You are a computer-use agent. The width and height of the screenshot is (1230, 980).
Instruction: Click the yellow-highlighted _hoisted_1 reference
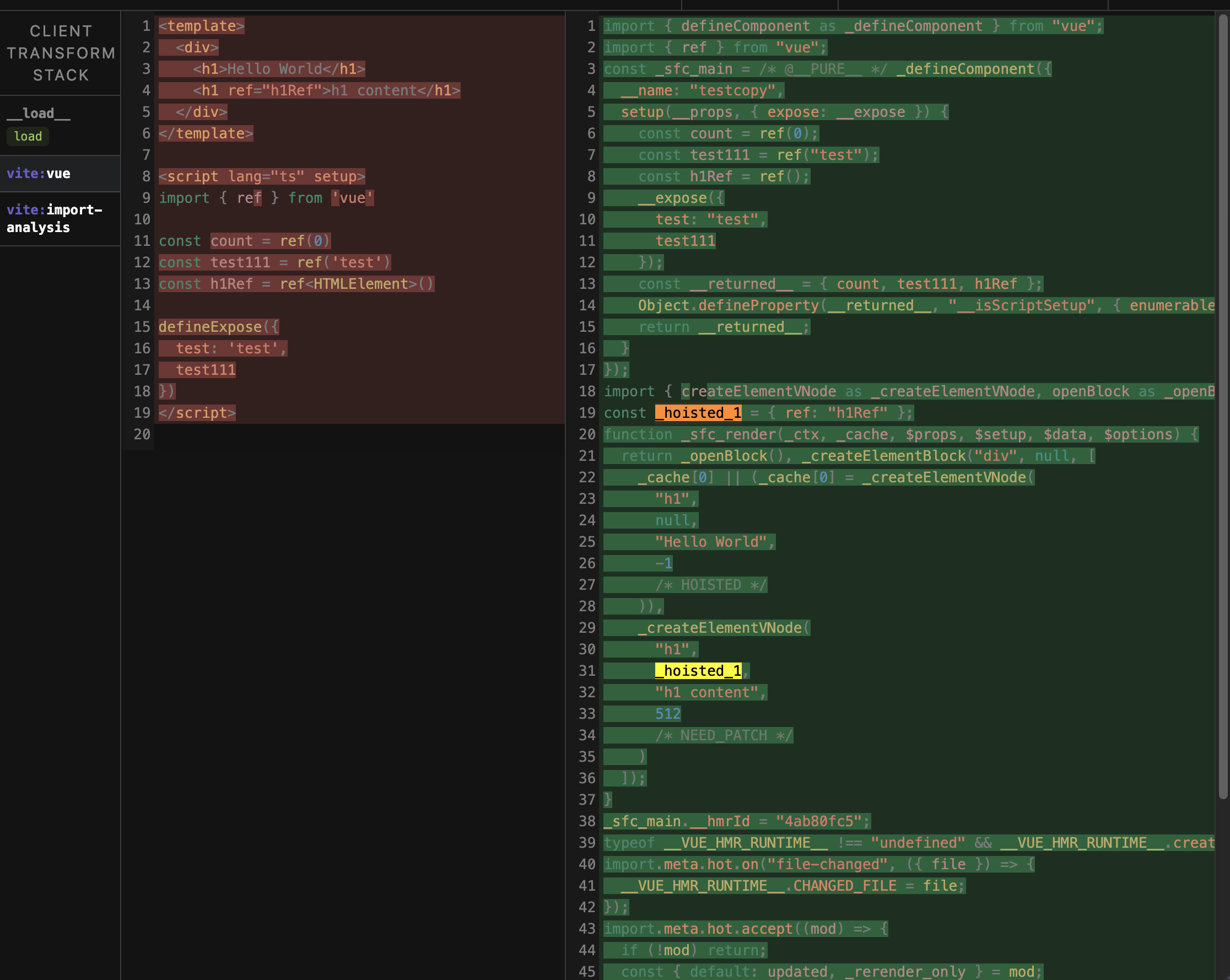(x=698, y=671)
